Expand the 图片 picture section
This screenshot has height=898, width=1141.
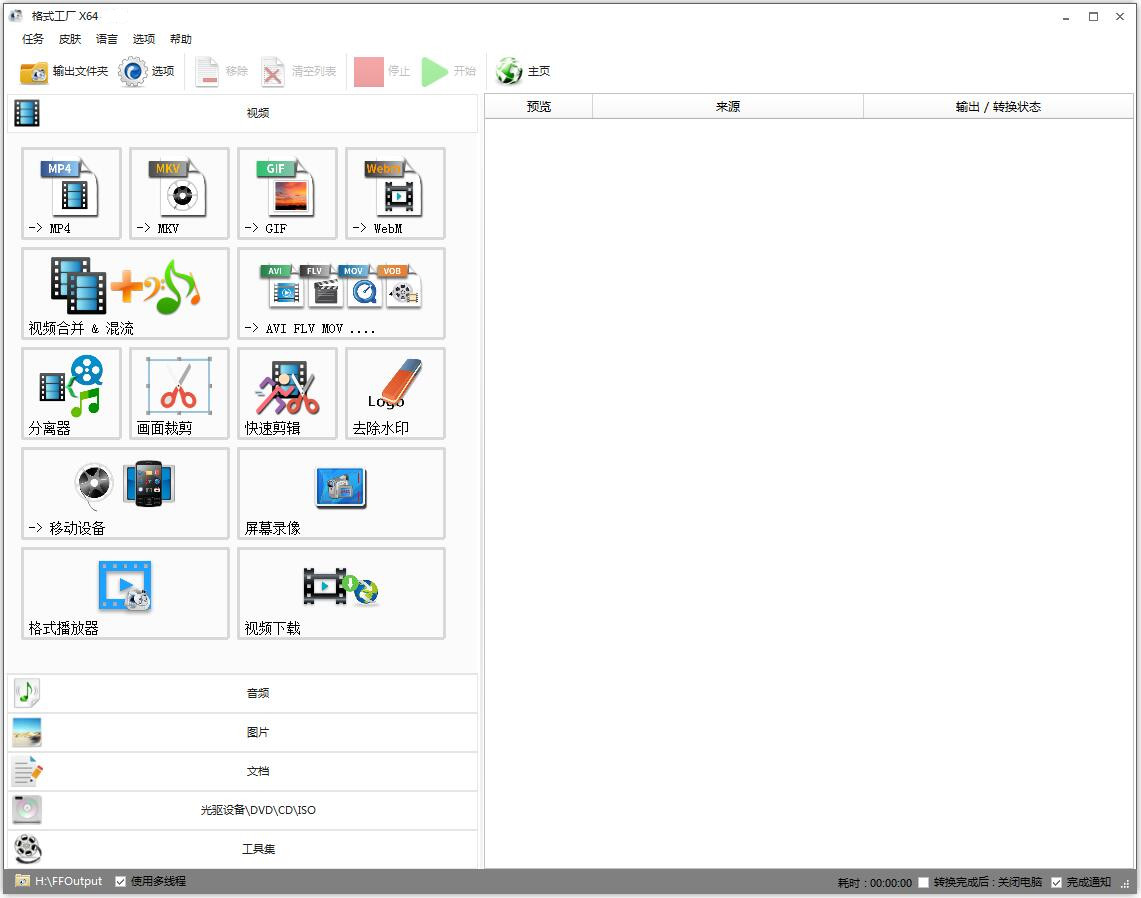(242, 732)
